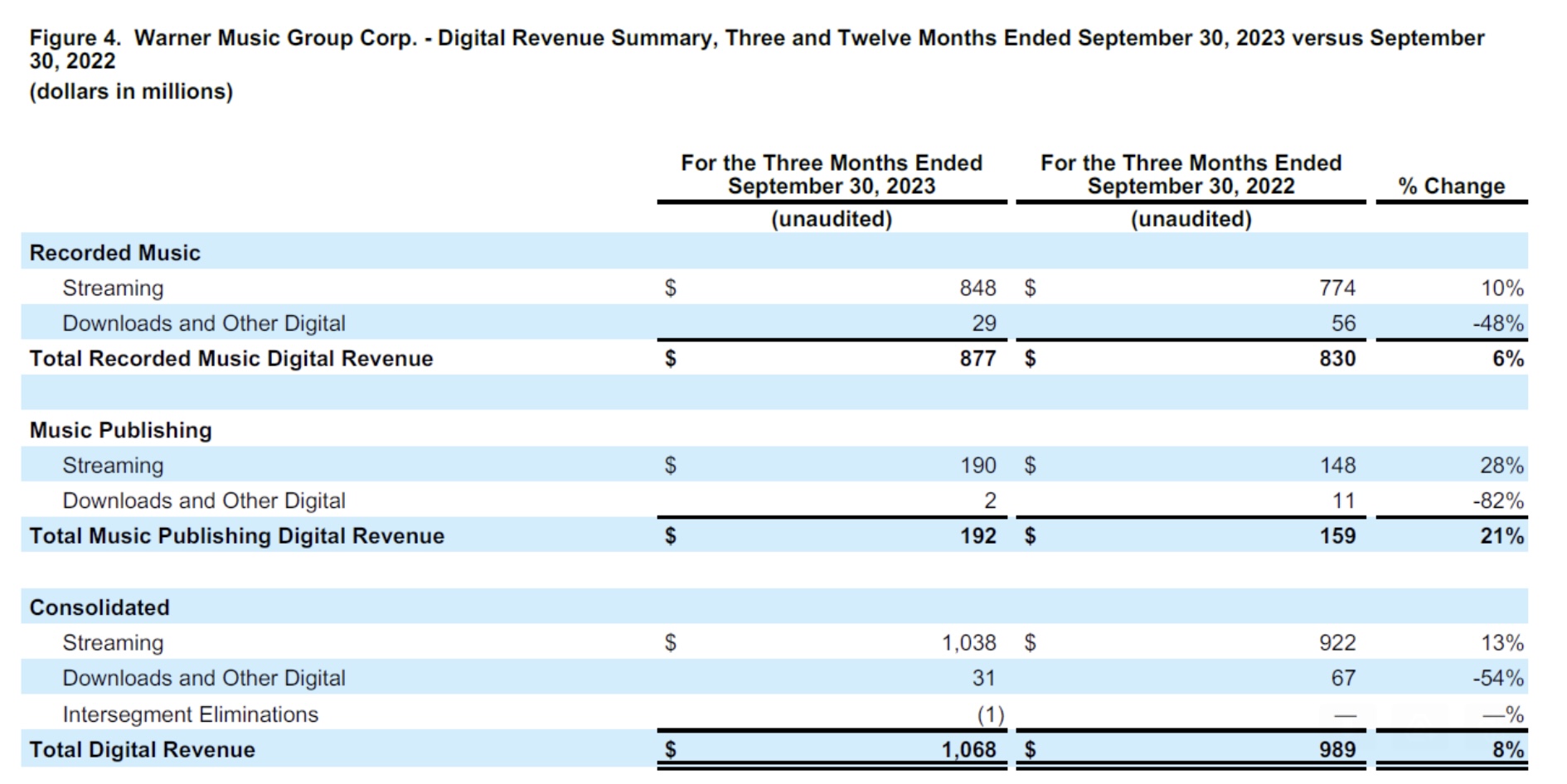
Task: Click the 'Intersegment Eliminations' row label
Action: click(x=191, y=714)
